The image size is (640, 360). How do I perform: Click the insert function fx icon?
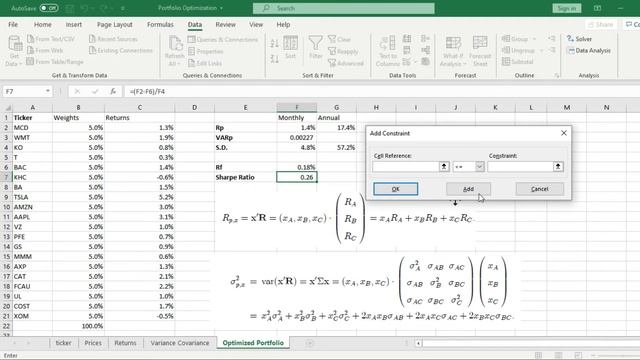tap(113, 91)
